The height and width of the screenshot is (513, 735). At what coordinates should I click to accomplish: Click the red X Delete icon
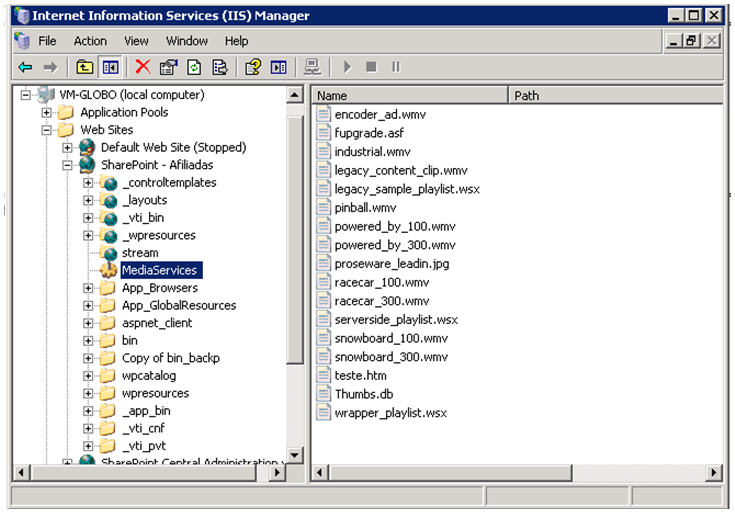tap(143, 67)
